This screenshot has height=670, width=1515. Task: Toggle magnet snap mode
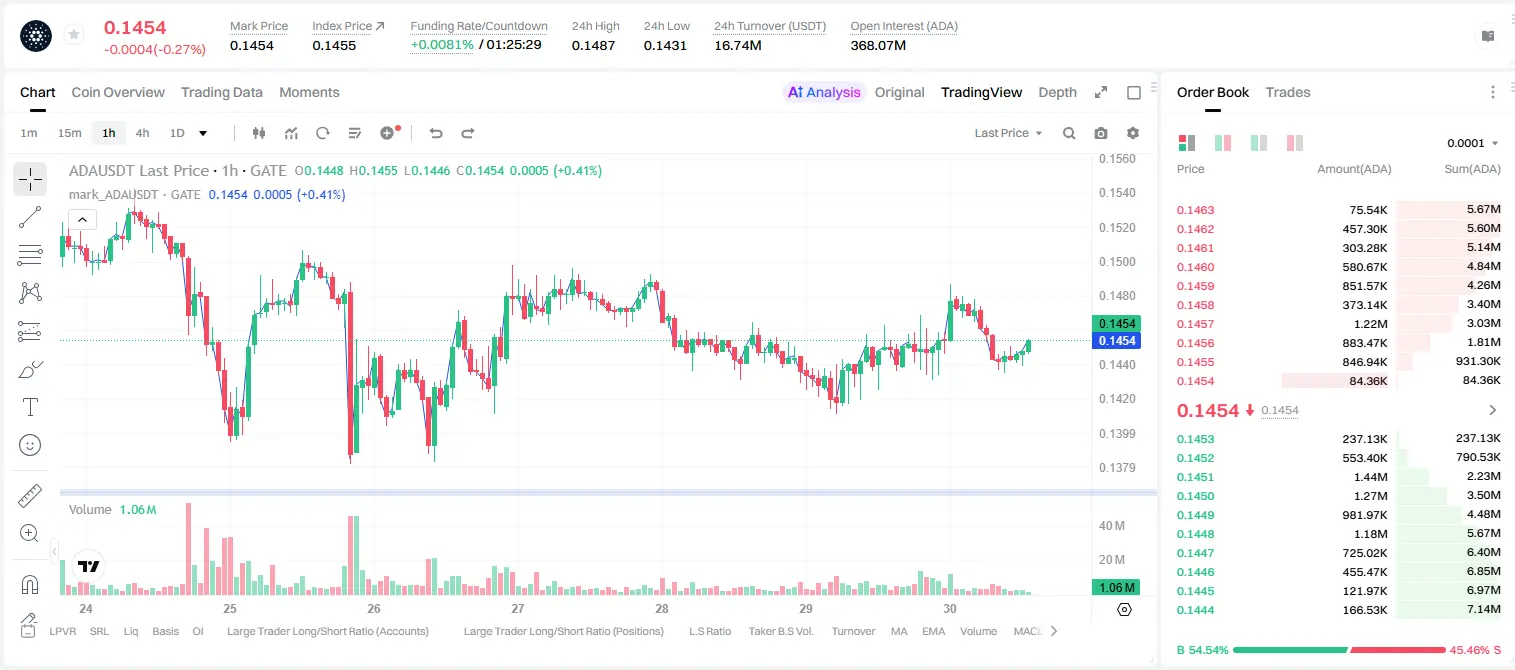point(30,584)
